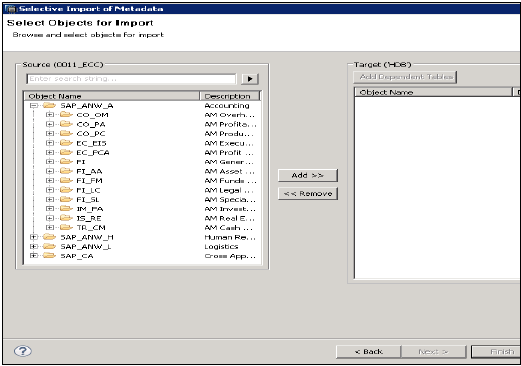Expand the CO_OM folder node
The height and width of the screenshot is (366, 521).
[x=50, y=115]
